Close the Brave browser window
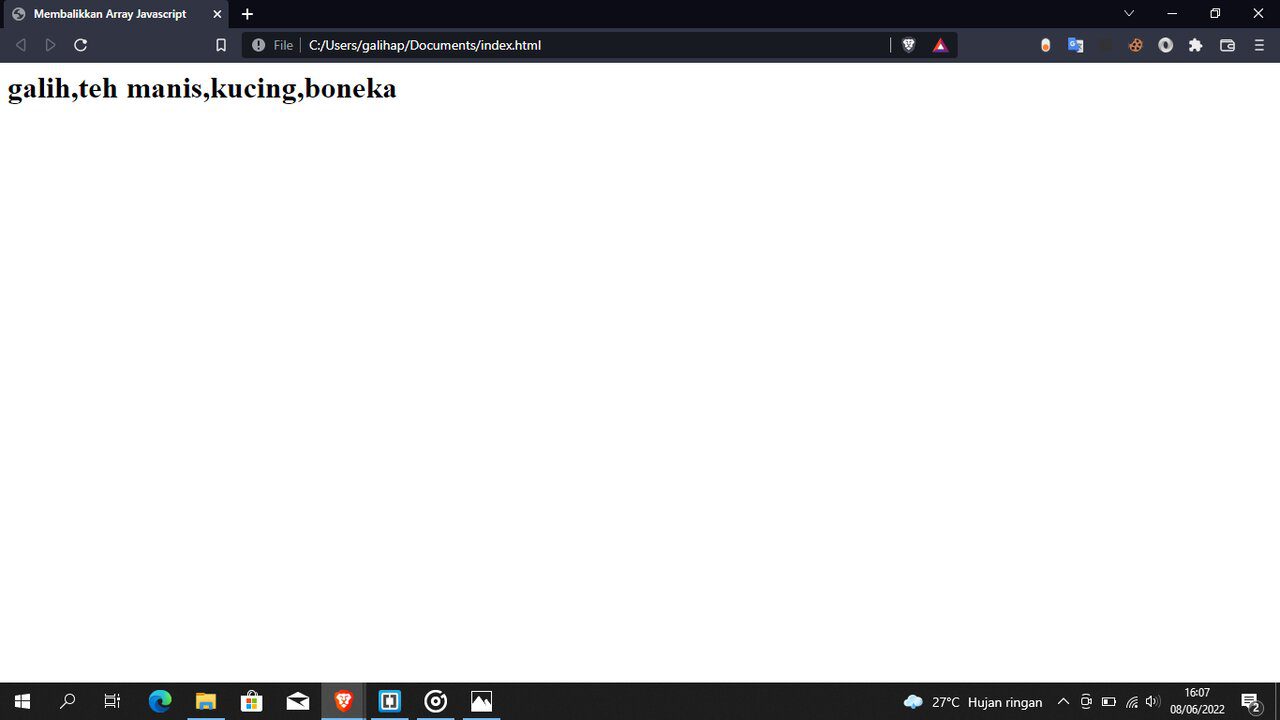This screenshot has height=720, width=1280. [x=1258, y=14]
